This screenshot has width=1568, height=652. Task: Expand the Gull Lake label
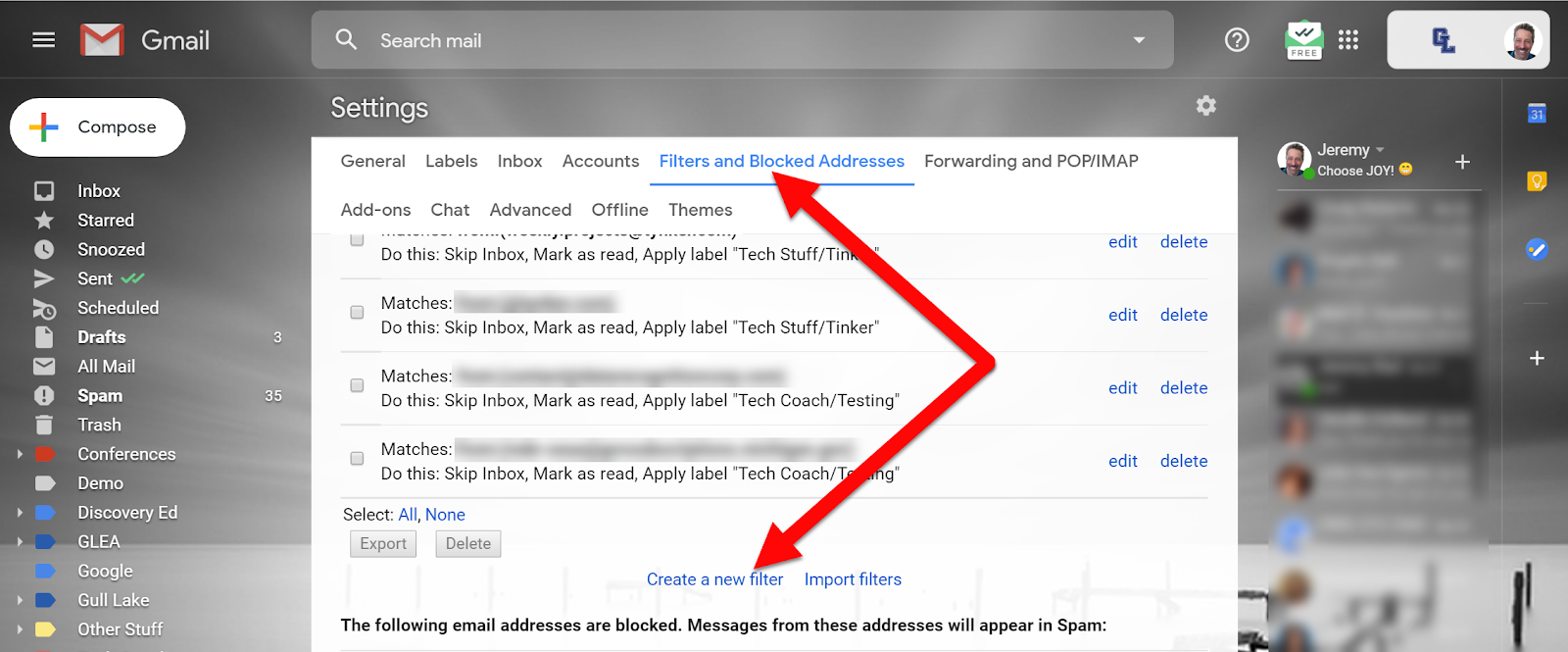(20, 600)
